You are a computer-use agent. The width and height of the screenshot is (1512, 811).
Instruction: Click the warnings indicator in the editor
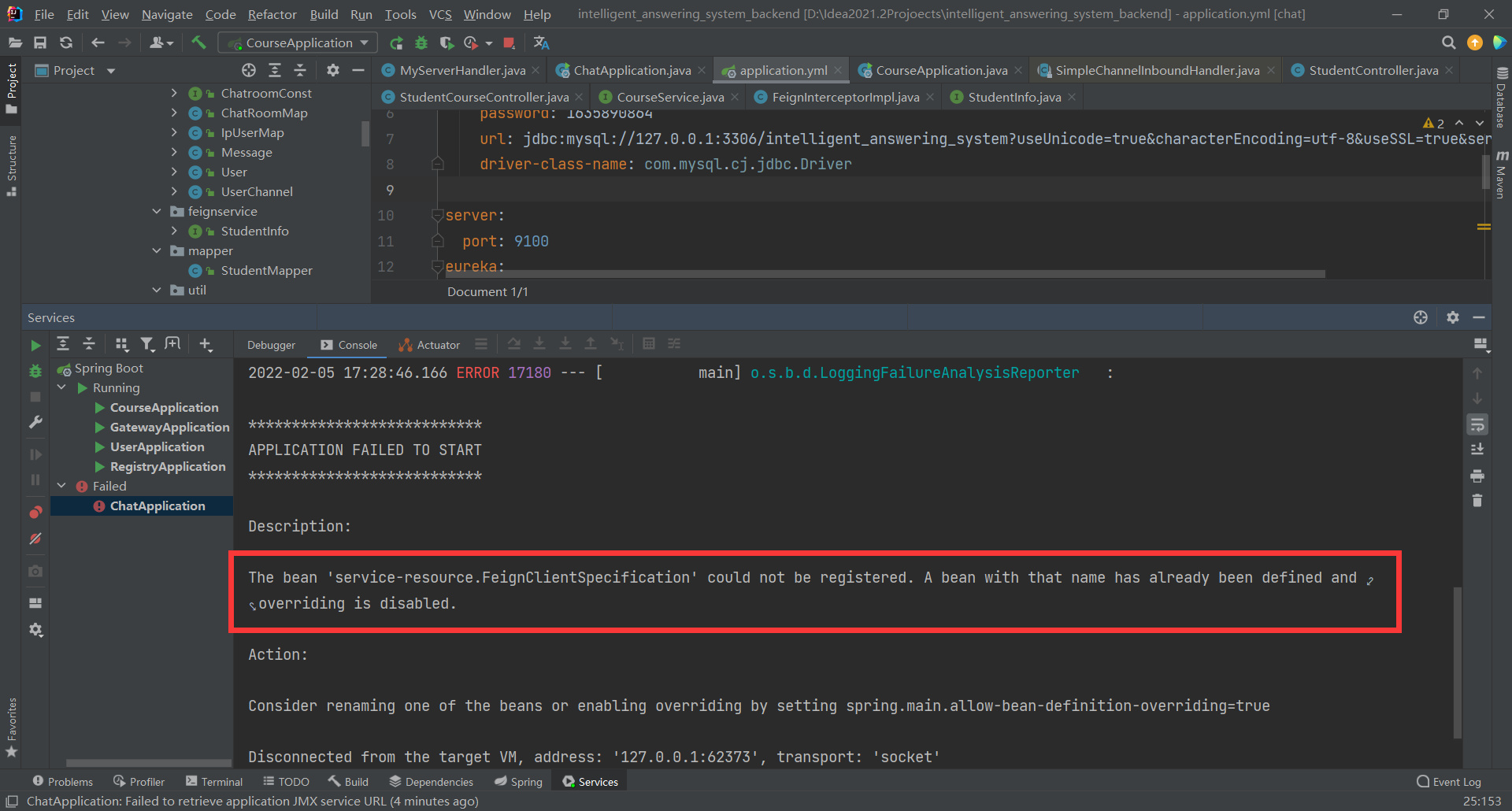pos(1433,123)
